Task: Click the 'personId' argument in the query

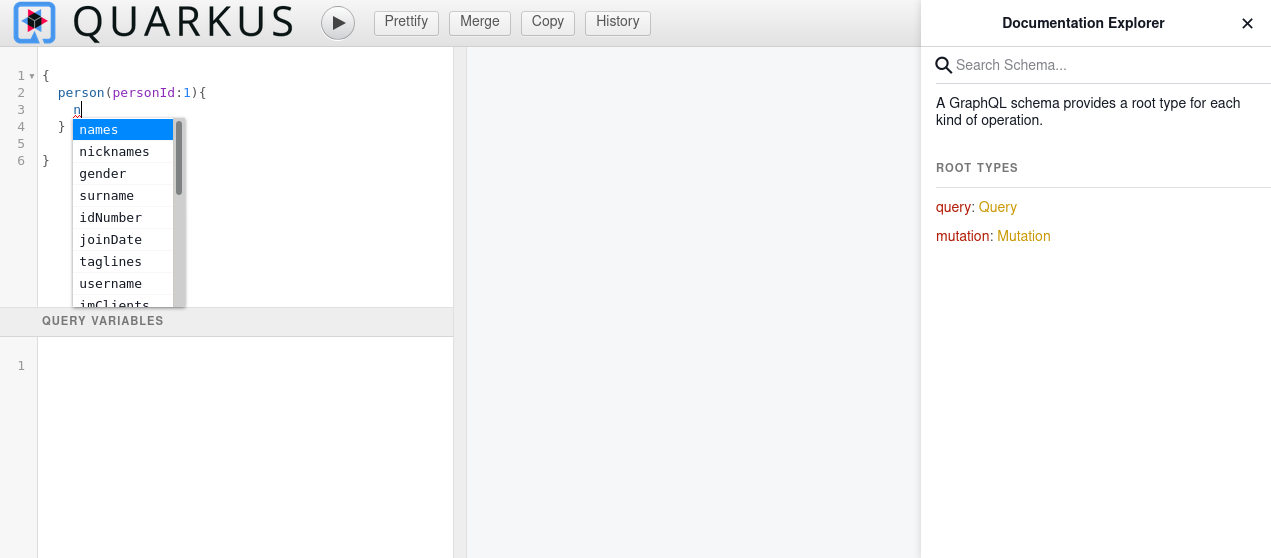Action: click(x=144, y=93)
